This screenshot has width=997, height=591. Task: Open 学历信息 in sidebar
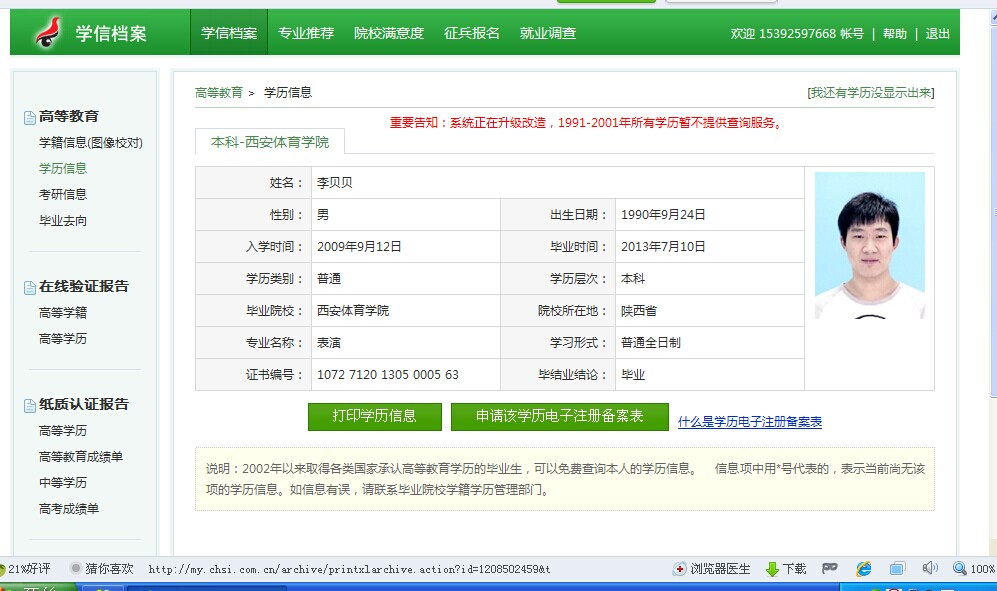click(x=63, y=169)
